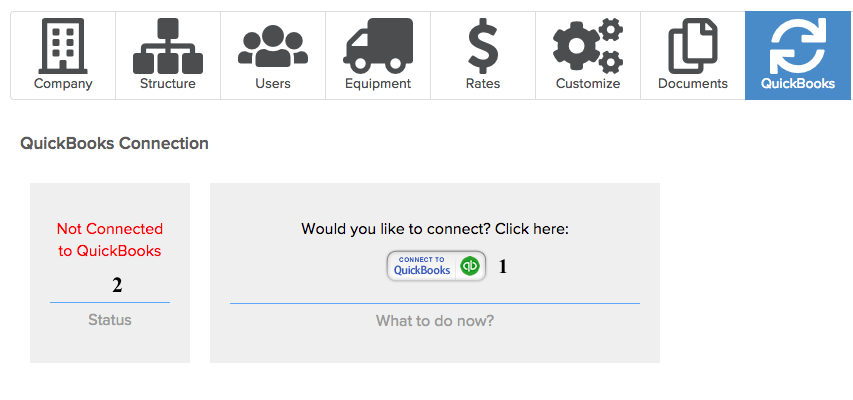Viewport: 853px width, 400px height.
Task: Click the What to do now? caption
Action: (435, 321)
